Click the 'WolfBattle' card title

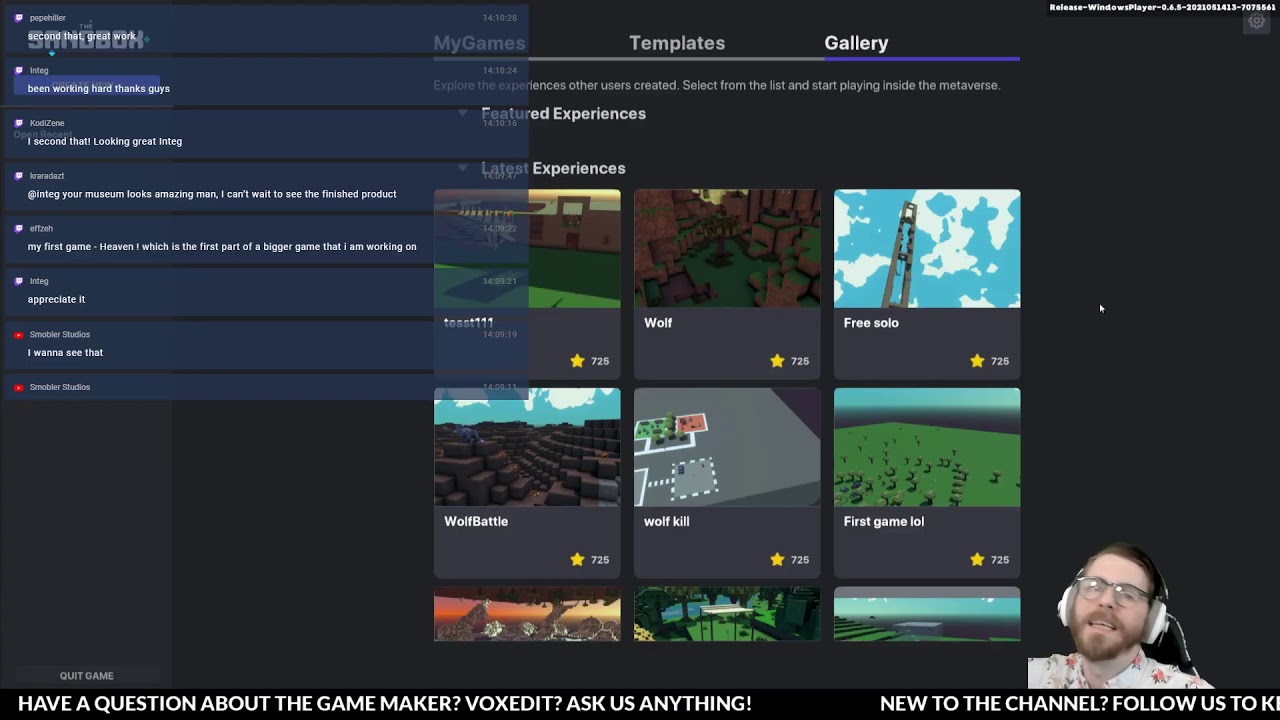pyautogui.click(x=476, y=521)
